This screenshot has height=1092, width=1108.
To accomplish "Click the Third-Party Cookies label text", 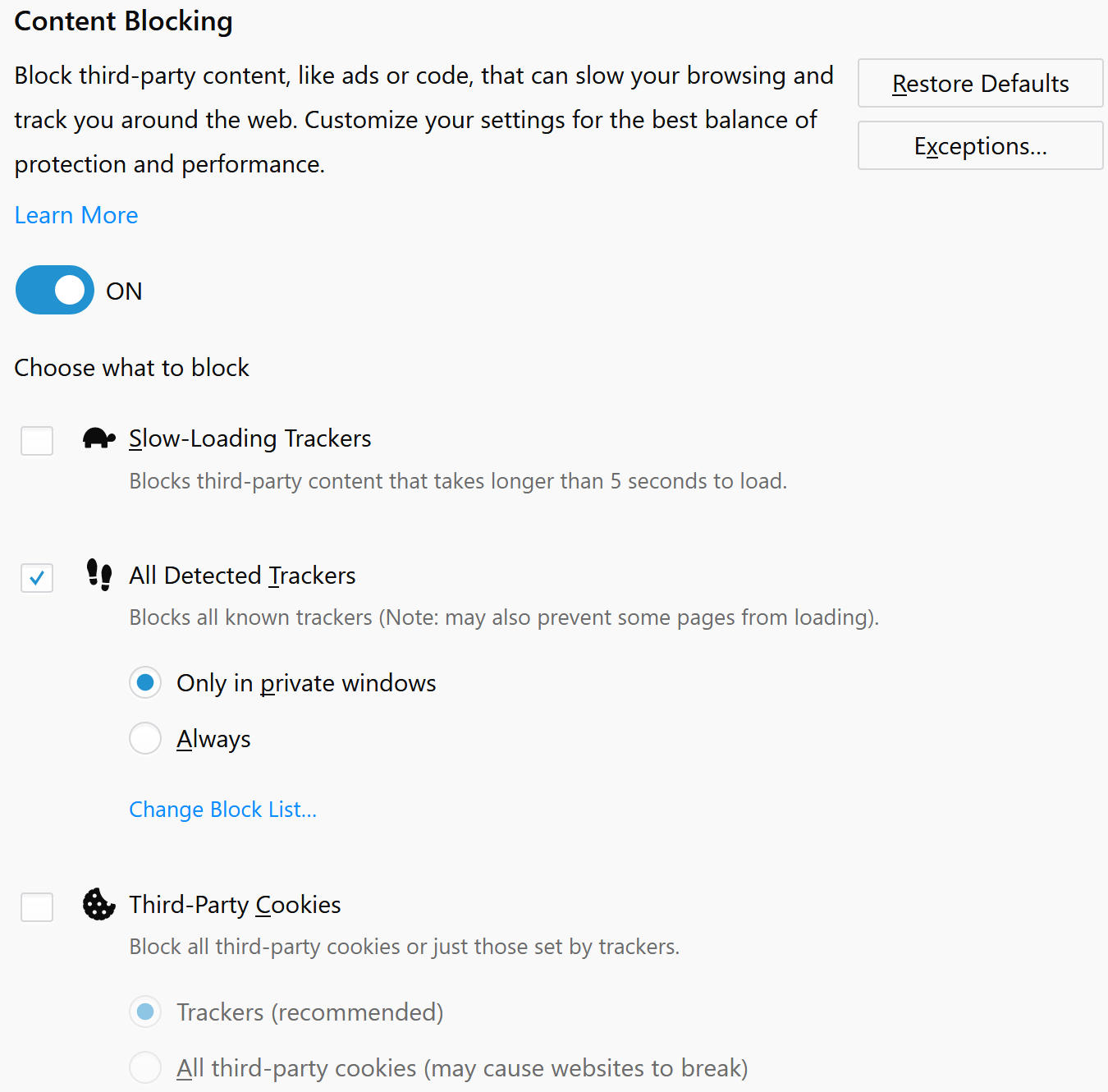I will pyautogui.click(x=235, y=904).
